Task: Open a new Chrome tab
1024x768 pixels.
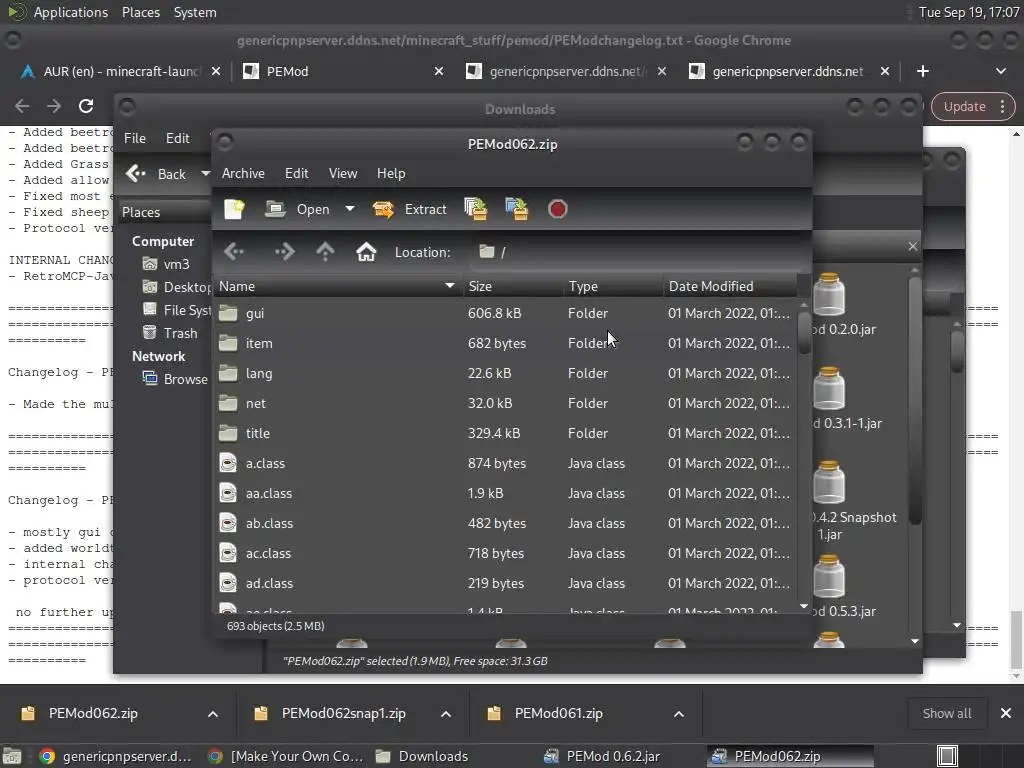Action: 923,71
